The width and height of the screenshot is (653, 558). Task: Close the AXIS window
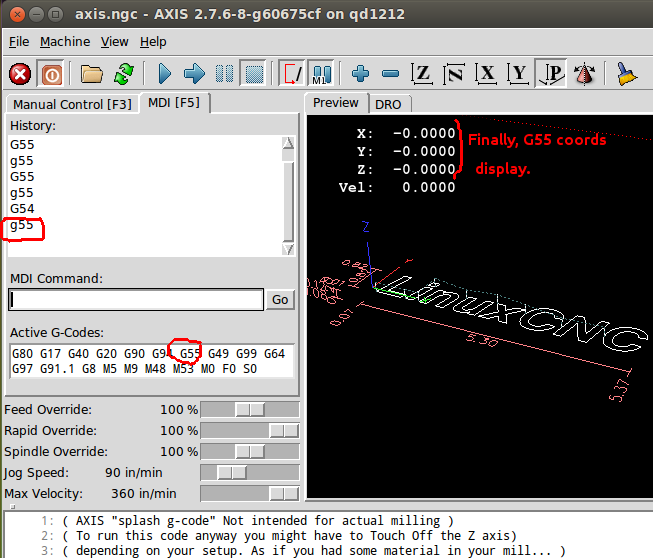point(17,15)
